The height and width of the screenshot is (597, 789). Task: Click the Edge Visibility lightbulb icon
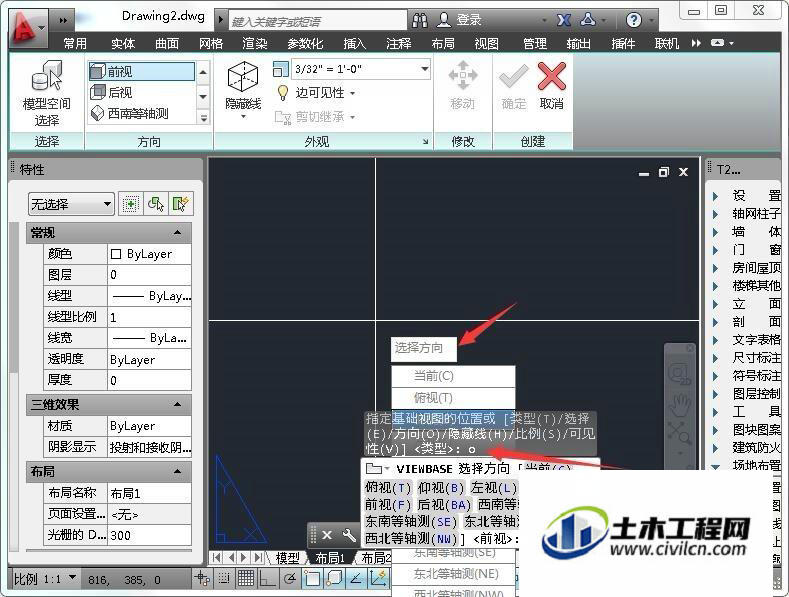pos(283,93)
